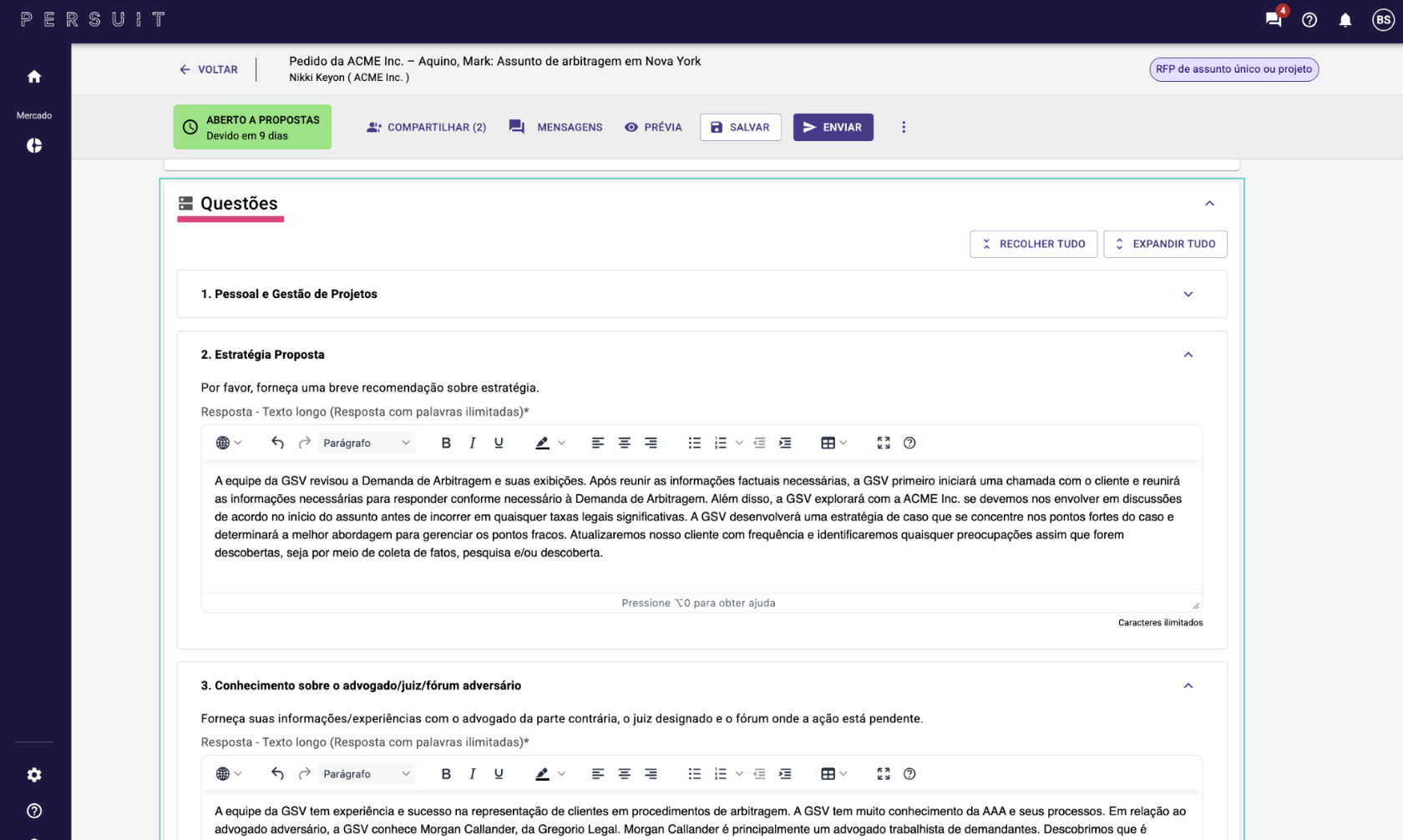This screenshot has height=840, width=1403.
Task: Click RFP de assunto único ou projeto tag
Action: (x=1233, y=69)
